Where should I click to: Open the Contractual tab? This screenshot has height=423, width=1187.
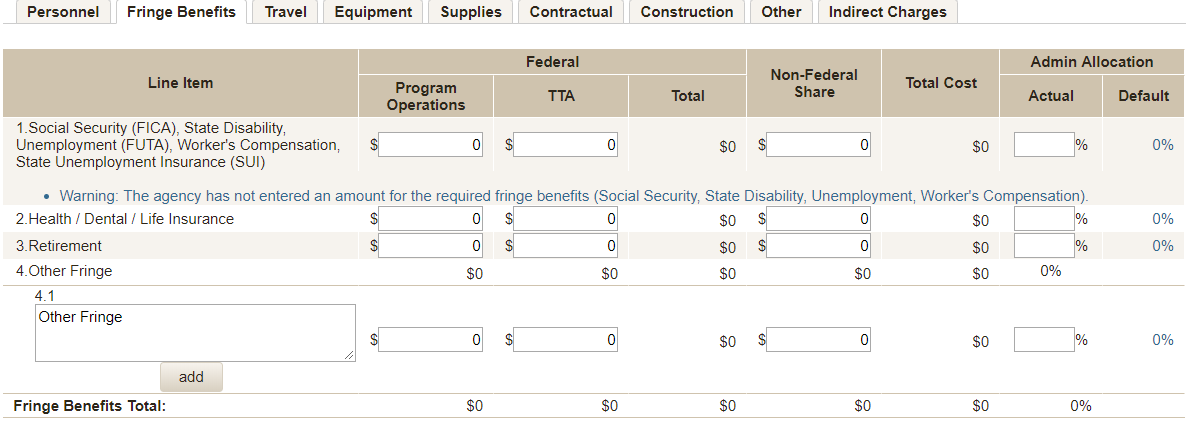click(571, 12)
